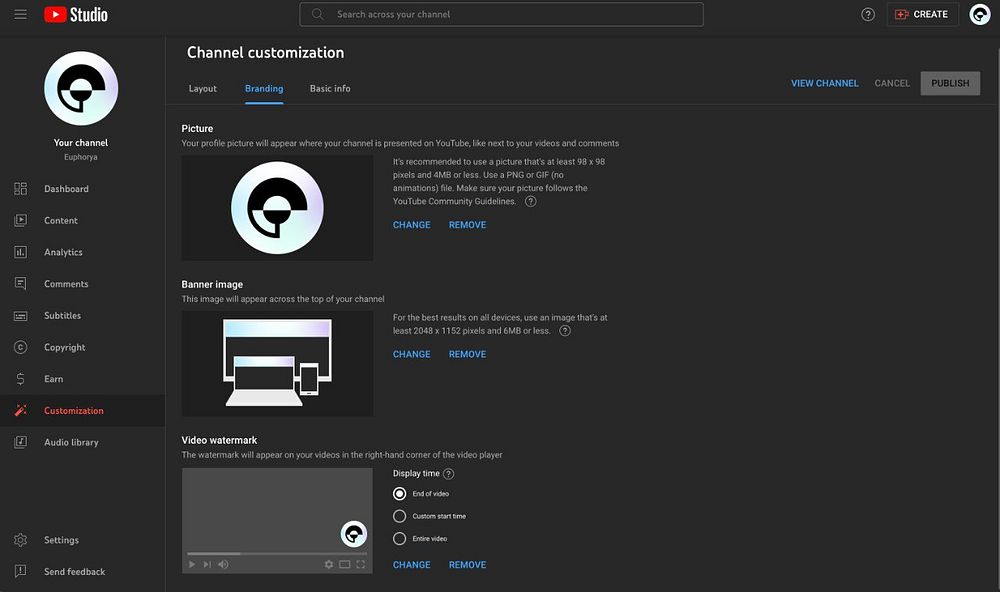Click CHANGE under Banner image
Screen dimensions: 1000x592
point(411,354)
